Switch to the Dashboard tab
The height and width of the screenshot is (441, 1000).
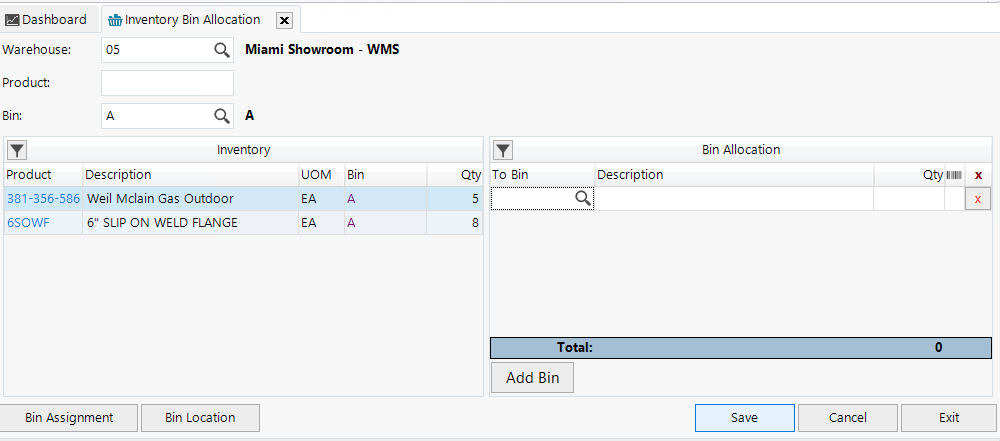pos(46,19)
